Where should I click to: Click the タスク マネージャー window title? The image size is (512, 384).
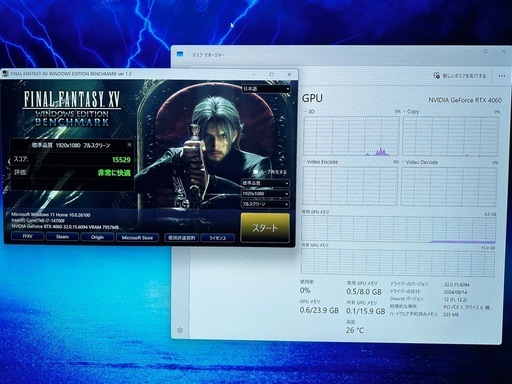(x=208, y=55)
